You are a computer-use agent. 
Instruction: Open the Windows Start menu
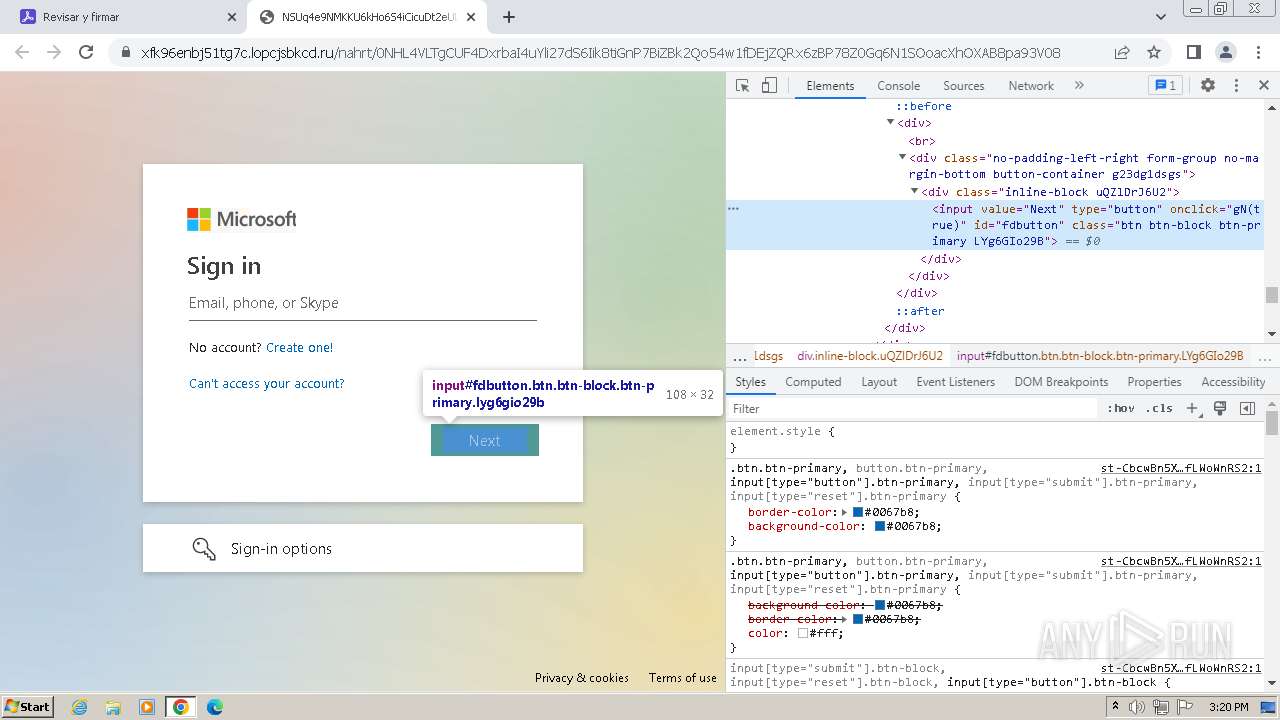[28, 707]
